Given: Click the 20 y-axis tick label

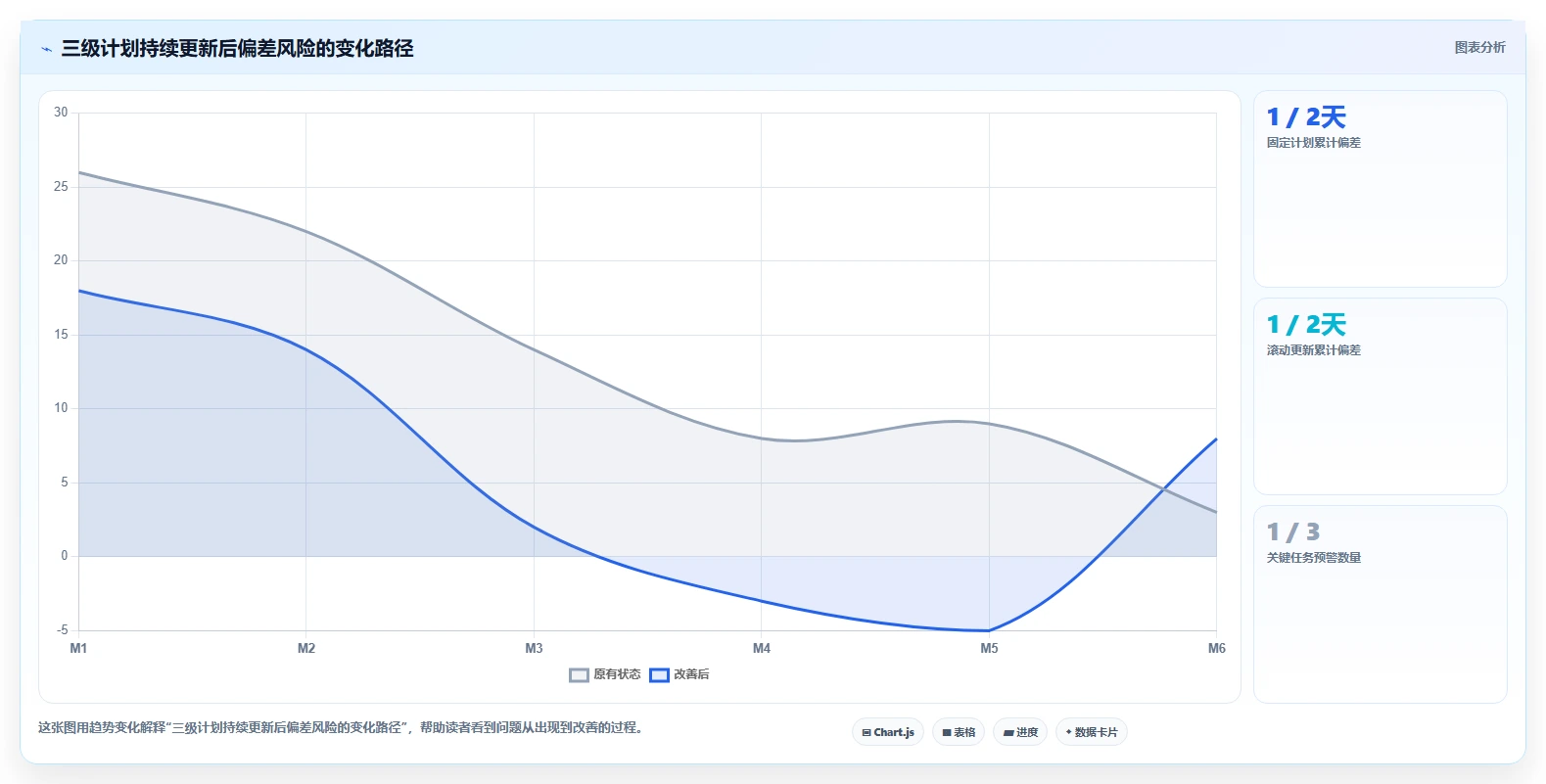Looking at the screenshot, I should (x=61, y=260).
